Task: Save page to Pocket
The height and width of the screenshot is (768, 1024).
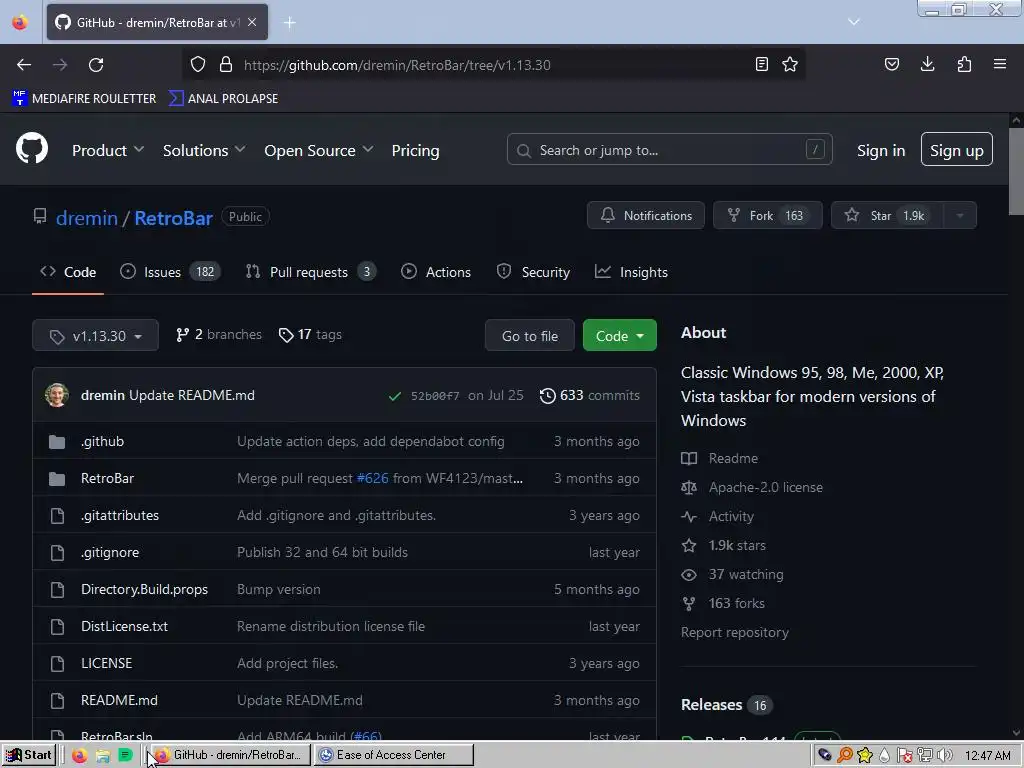Action: click(x=891, y=64)
